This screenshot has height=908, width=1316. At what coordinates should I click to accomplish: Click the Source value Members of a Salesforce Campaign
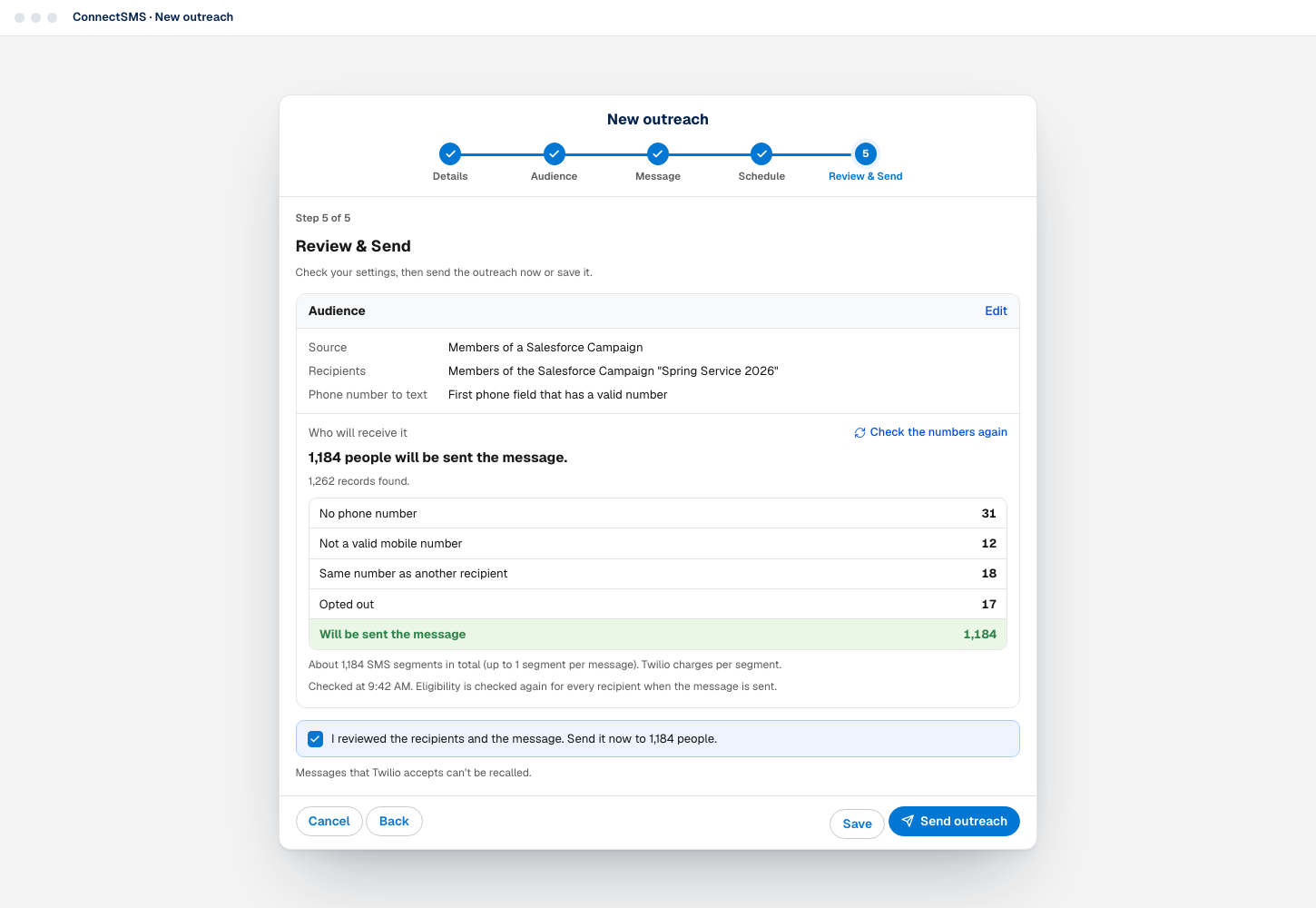point(545,348)
